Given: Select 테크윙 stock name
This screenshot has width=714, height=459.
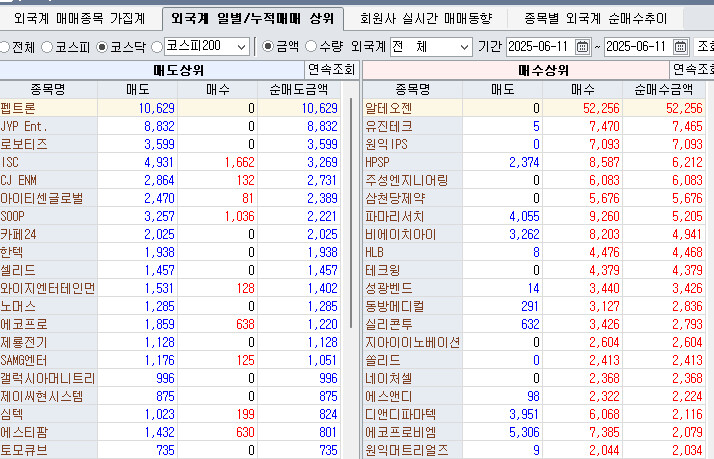Looking at the screenshot, I should point(382,270).
